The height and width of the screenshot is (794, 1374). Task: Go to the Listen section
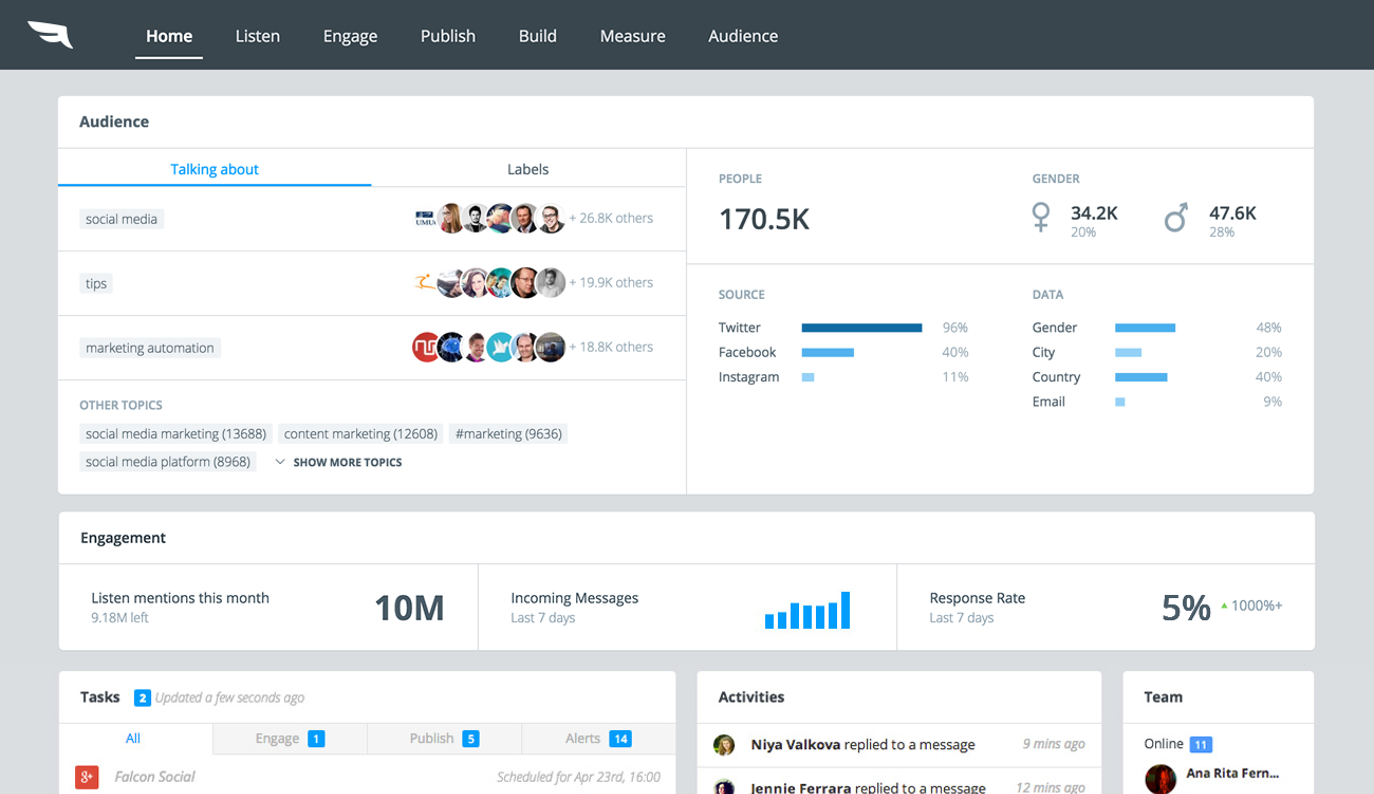pyautogui.click(x=257, y=36)
